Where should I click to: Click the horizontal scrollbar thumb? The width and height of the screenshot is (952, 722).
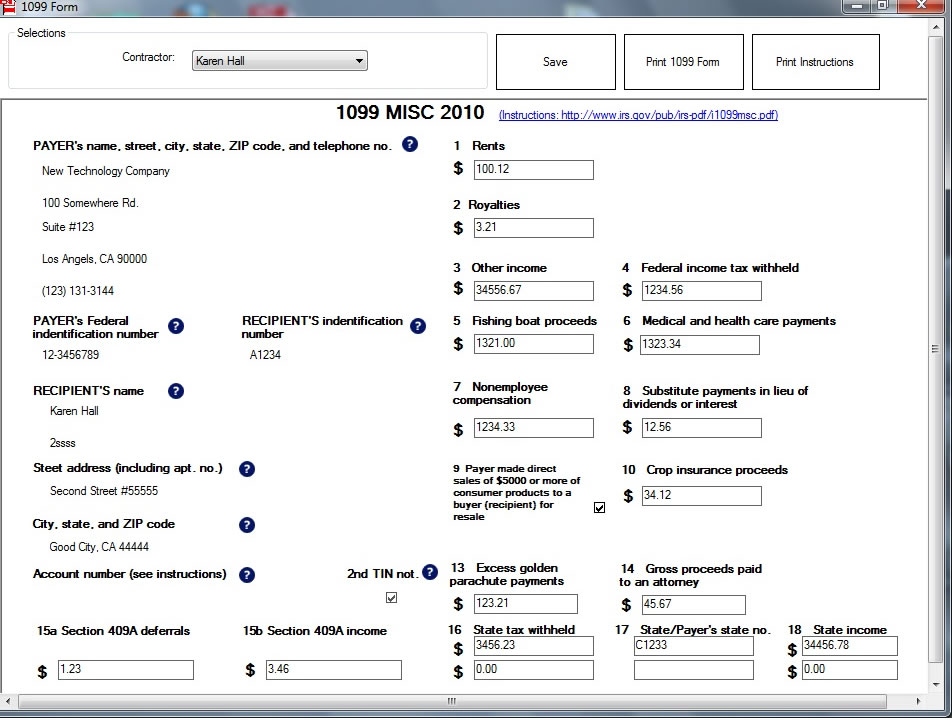click(x=452, y=701)
